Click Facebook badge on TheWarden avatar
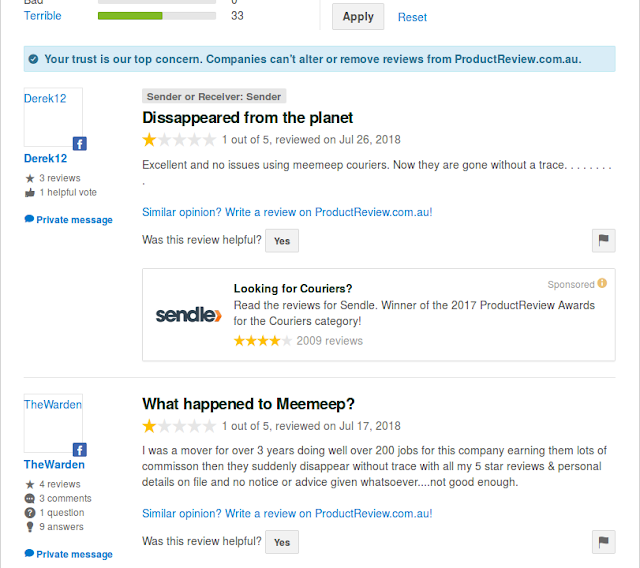This screenshot has width=640, height=568. (80, 450)
